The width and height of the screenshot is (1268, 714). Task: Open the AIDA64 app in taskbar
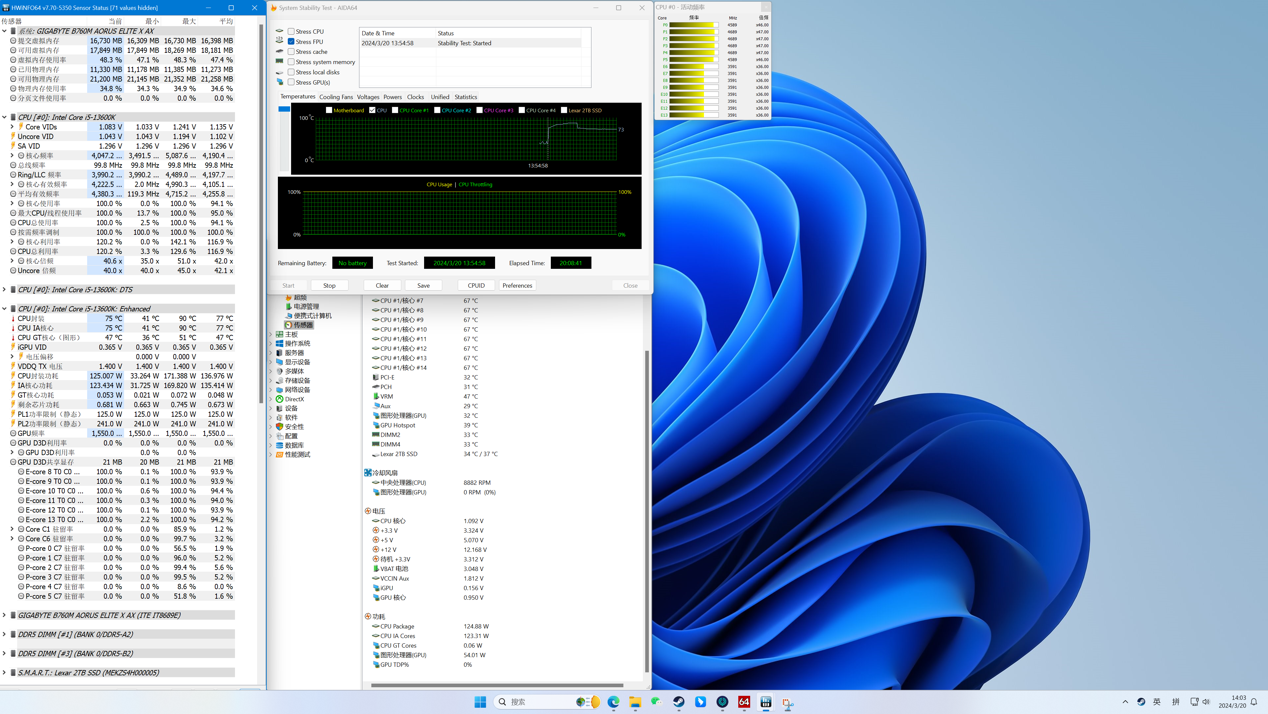[744, 702]
